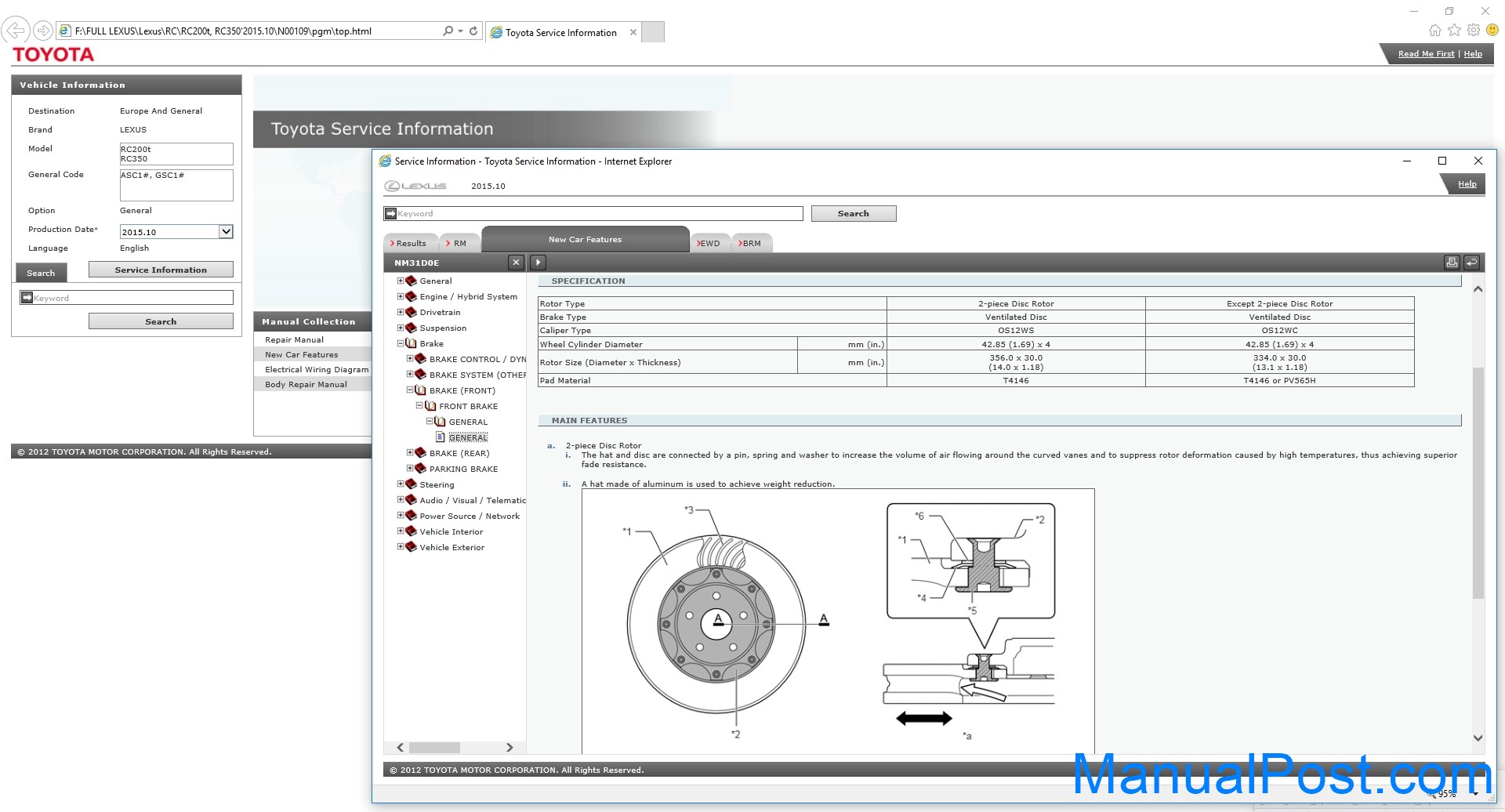
Task: Click book icon beside BRAKE SYSTEM (OTHER
Action: [x=420, y=375]
